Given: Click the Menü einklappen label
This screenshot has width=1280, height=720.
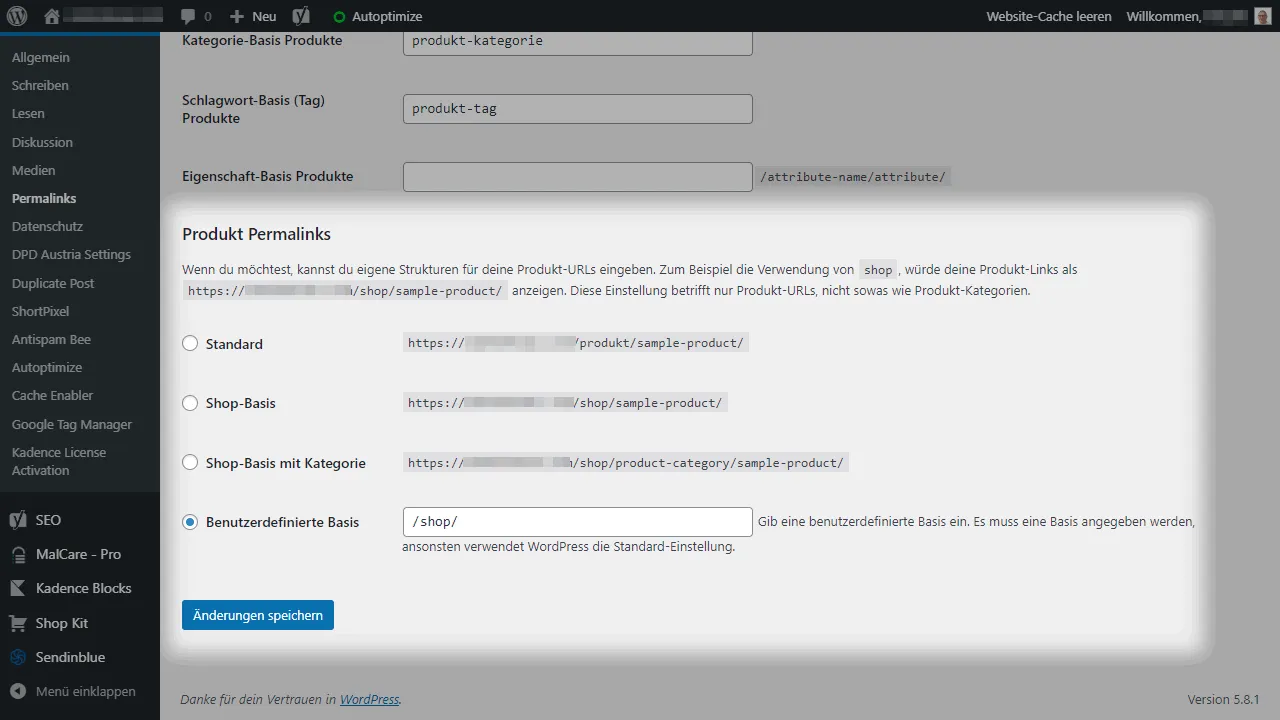Looking at the screenshot, I should [85, 691].
